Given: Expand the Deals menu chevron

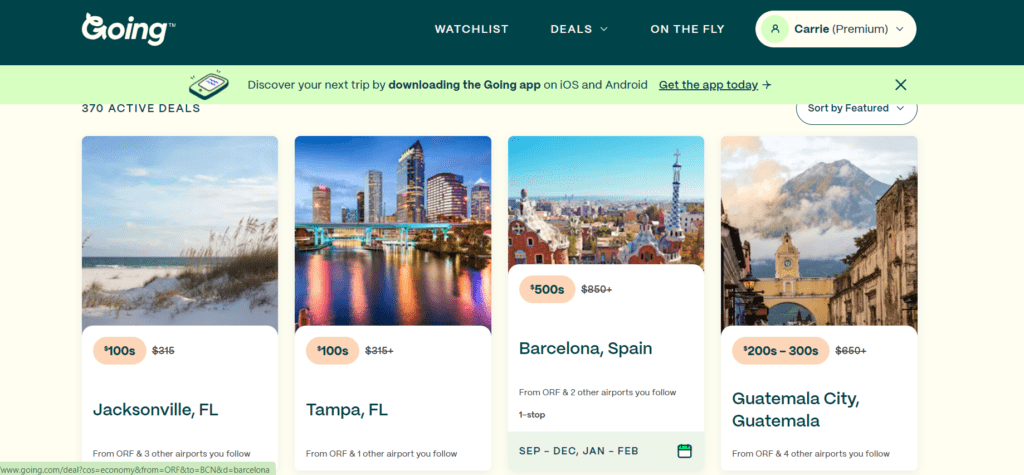Looking at the screenshot, I should tap(604, 29).
